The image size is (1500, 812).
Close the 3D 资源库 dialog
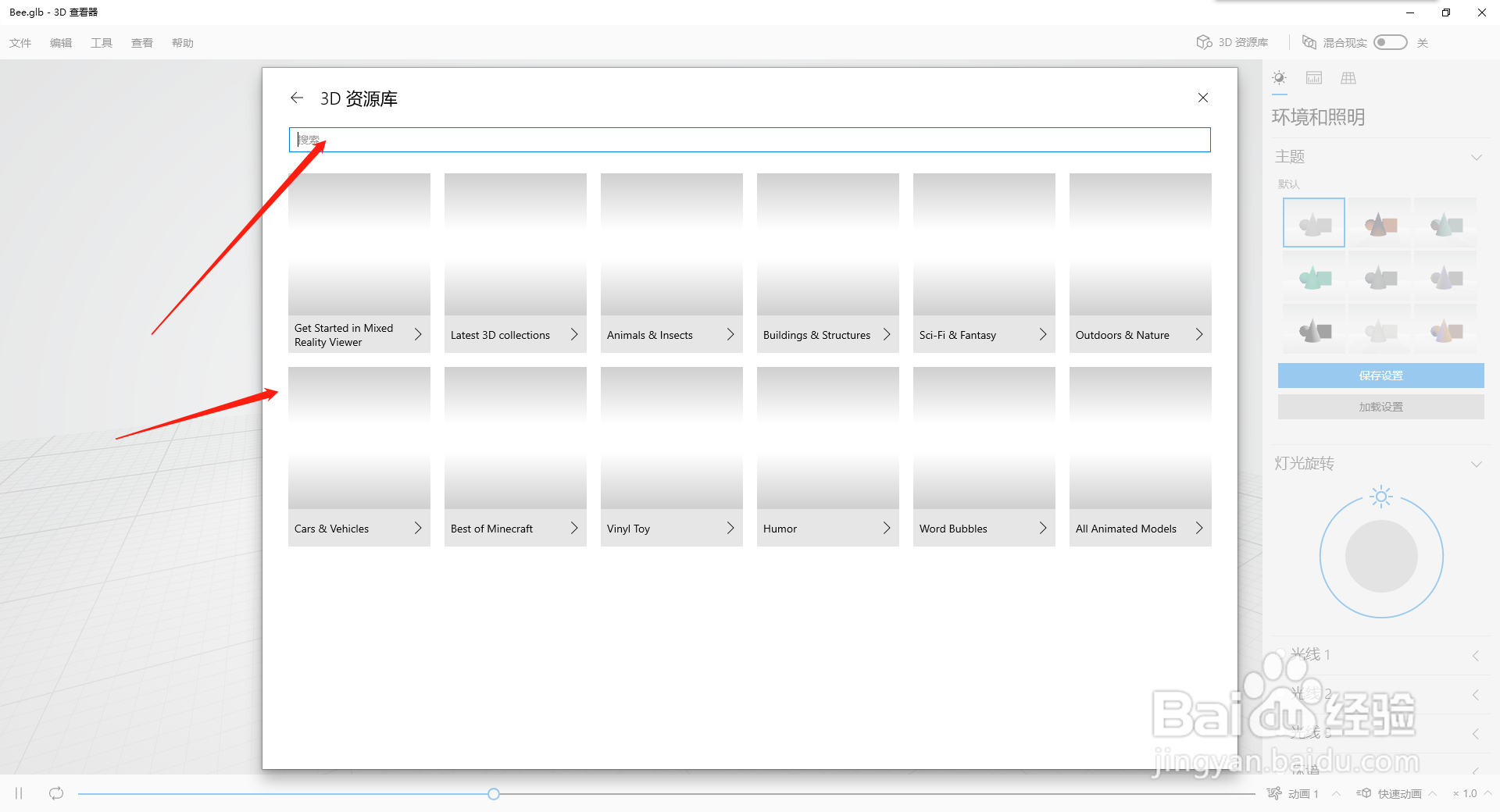click(1203, 98)
